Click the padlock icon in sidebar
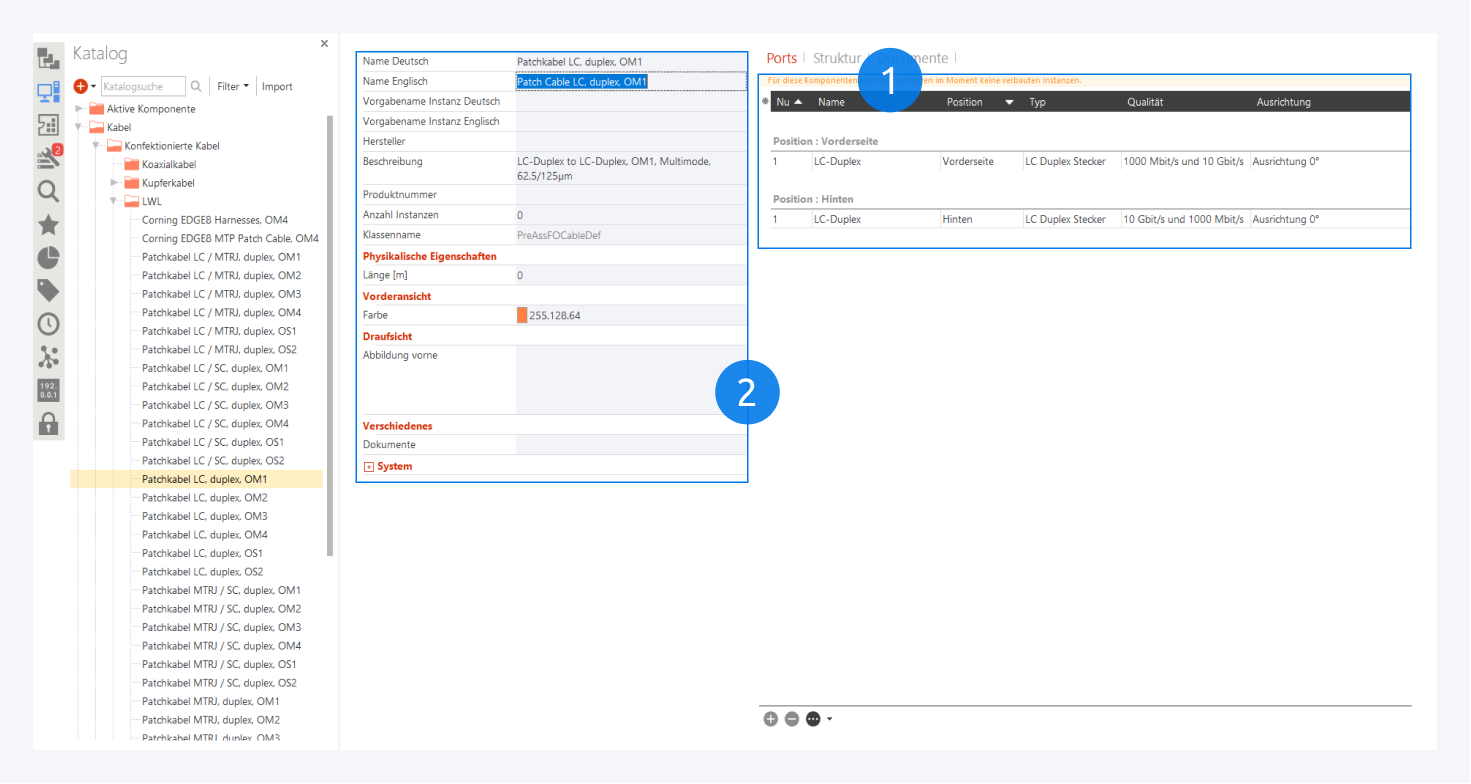Image resolution: width=1471 pixels, height=784 pixels. click(x=48, y=422)
